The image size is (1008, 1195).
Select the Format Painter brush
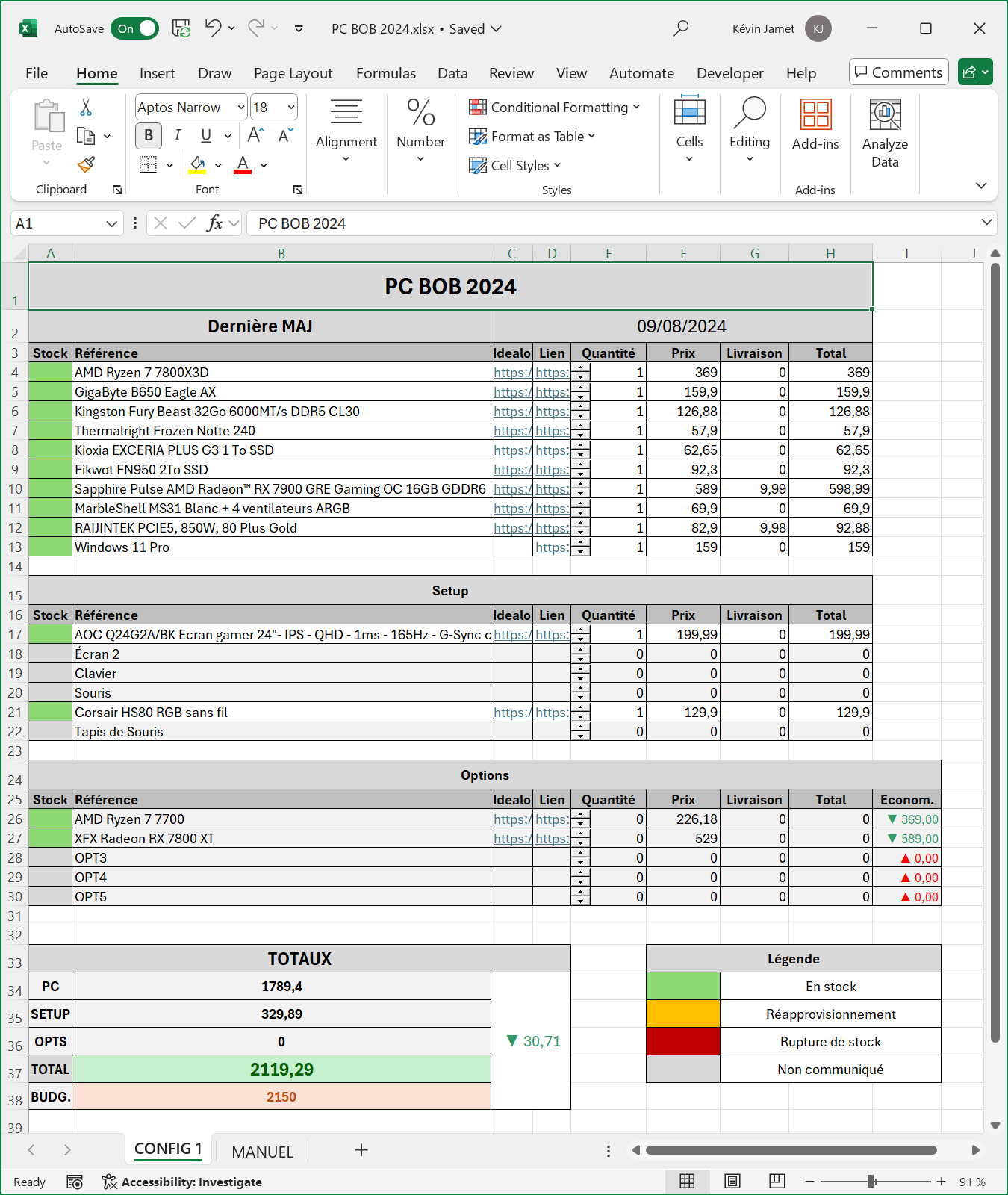pyautogui.click(x=86, y=164)
